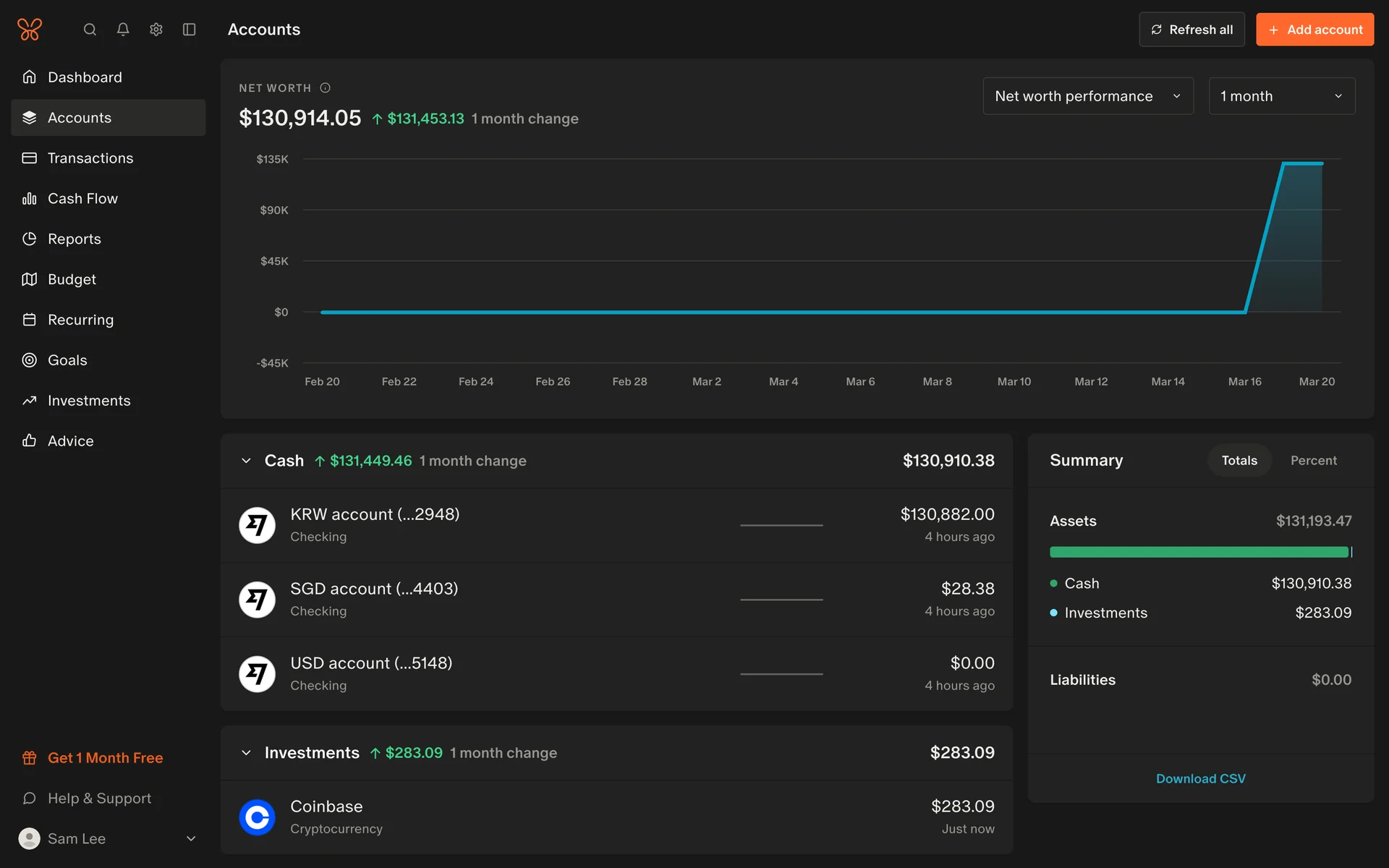Screen dimensions: 1389x868
Task: Collapse sidebar with the panel icon
Action: point(190,30)
